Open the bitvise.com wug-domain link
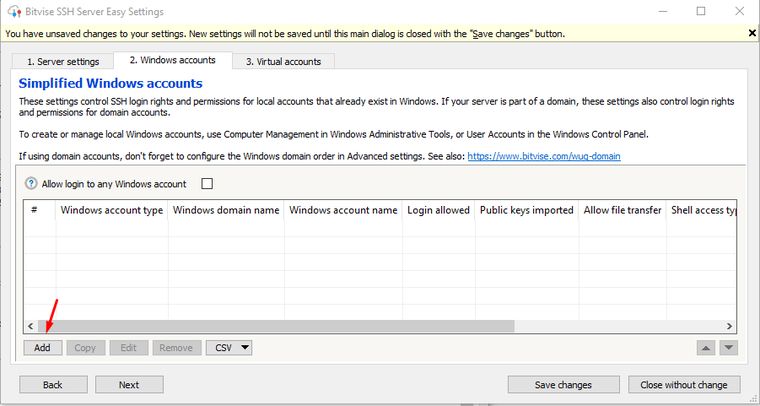The height and width of the screenshot is (406, 760). [x=544, y=156]
